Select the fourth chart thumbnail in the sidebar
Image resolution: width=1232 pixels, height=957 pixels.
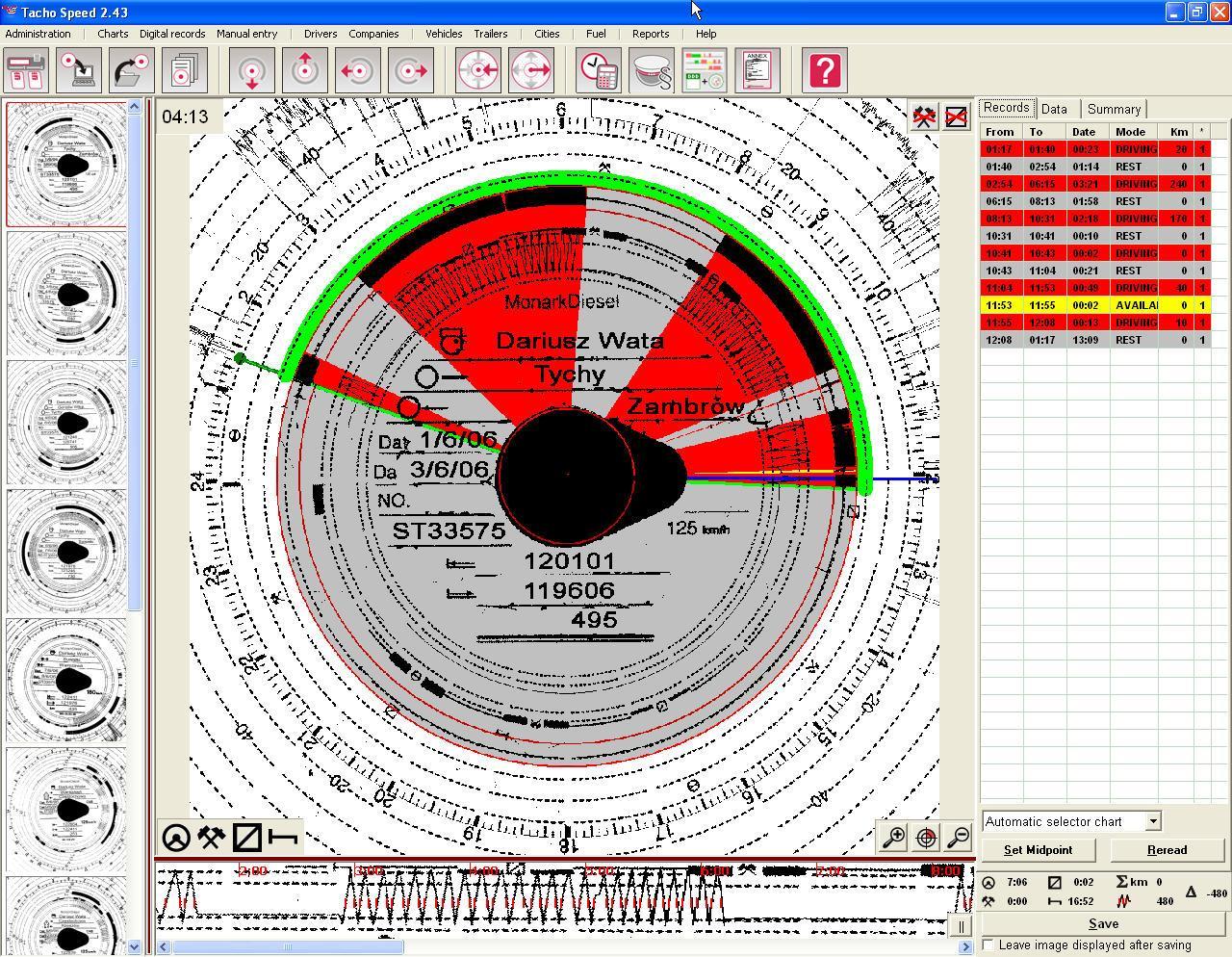pos(66,552)
